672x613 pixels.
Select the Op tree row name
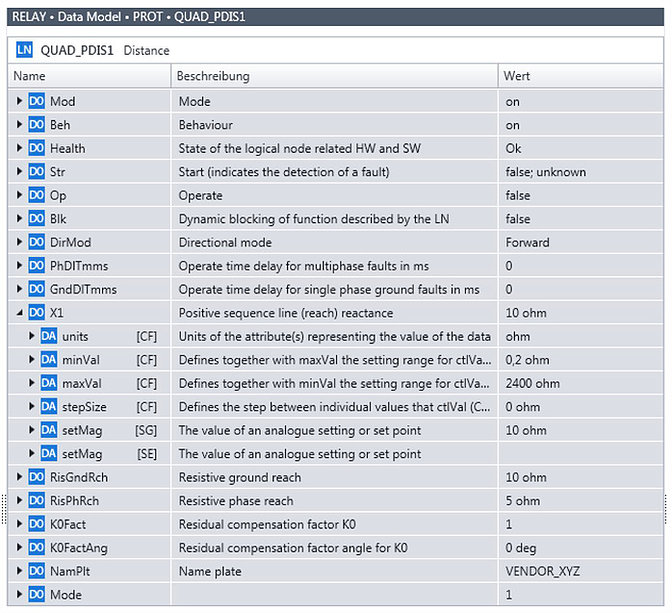tap(58, 196)
